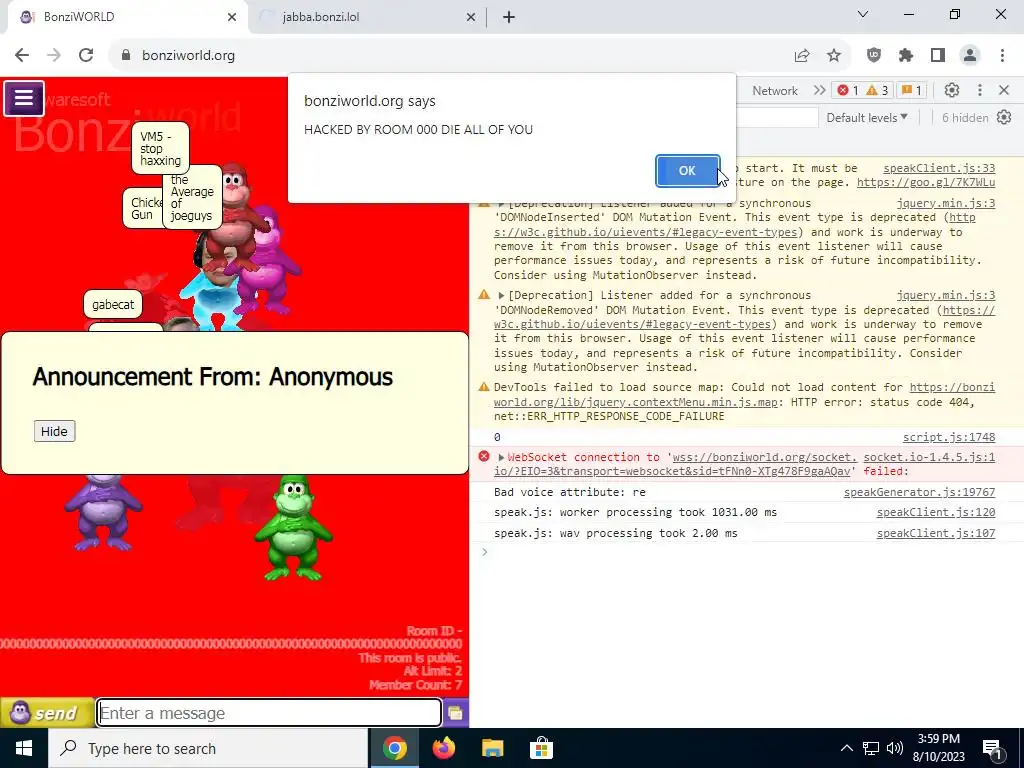1024x768 pixels.
Task: Open the BonziWORLD hamburger menu
Action: click(x=24, y=99)
